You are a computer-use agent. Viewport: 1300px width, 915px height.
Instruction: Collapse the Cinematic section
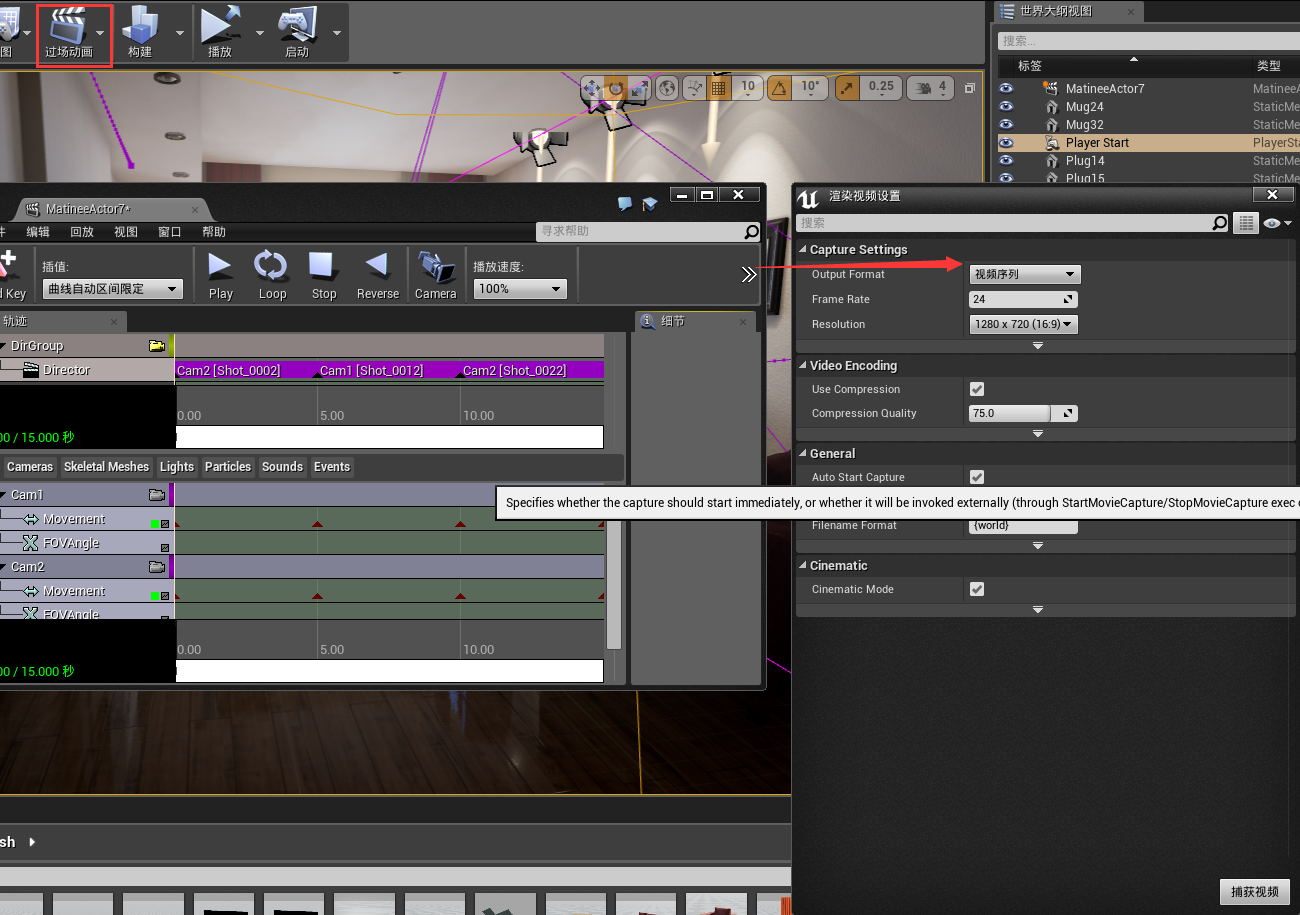pyautogui.click(x=802, y=566)
